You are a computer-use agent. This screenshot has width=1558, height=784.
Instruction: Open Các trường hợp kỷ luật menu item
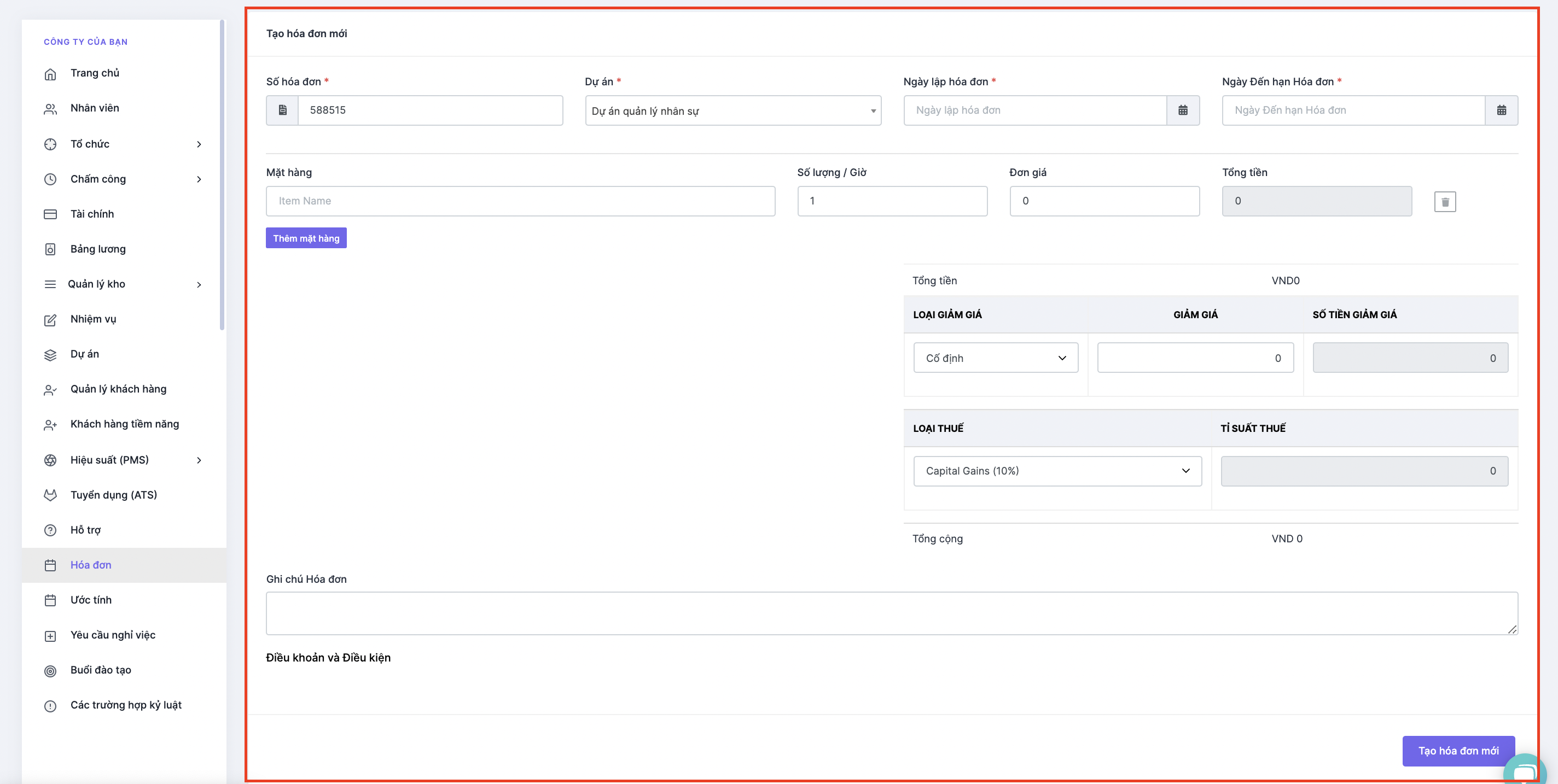[x=124, y=705]
